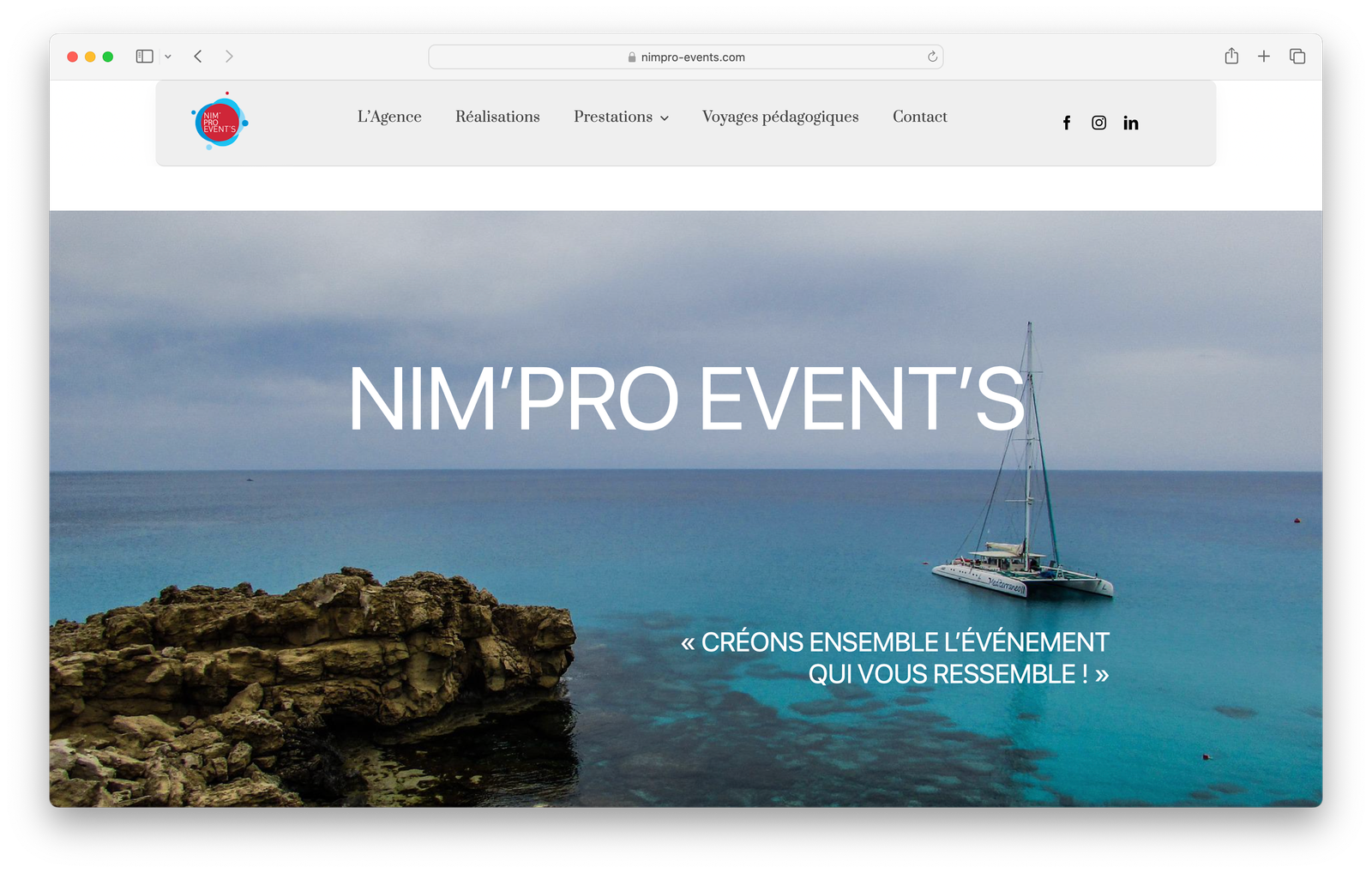Expand the Prestations dropdown chevron

(665, 118)
